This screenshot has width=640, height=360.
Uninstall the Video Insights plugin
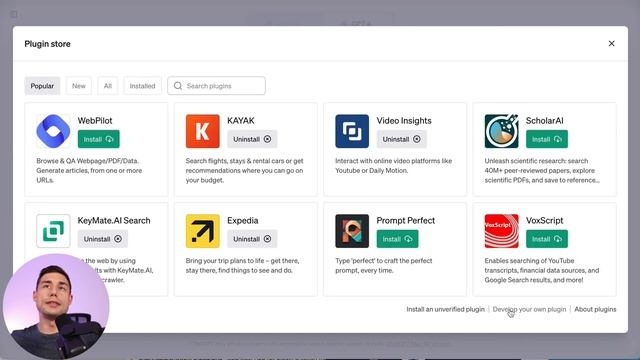[402, 139]
